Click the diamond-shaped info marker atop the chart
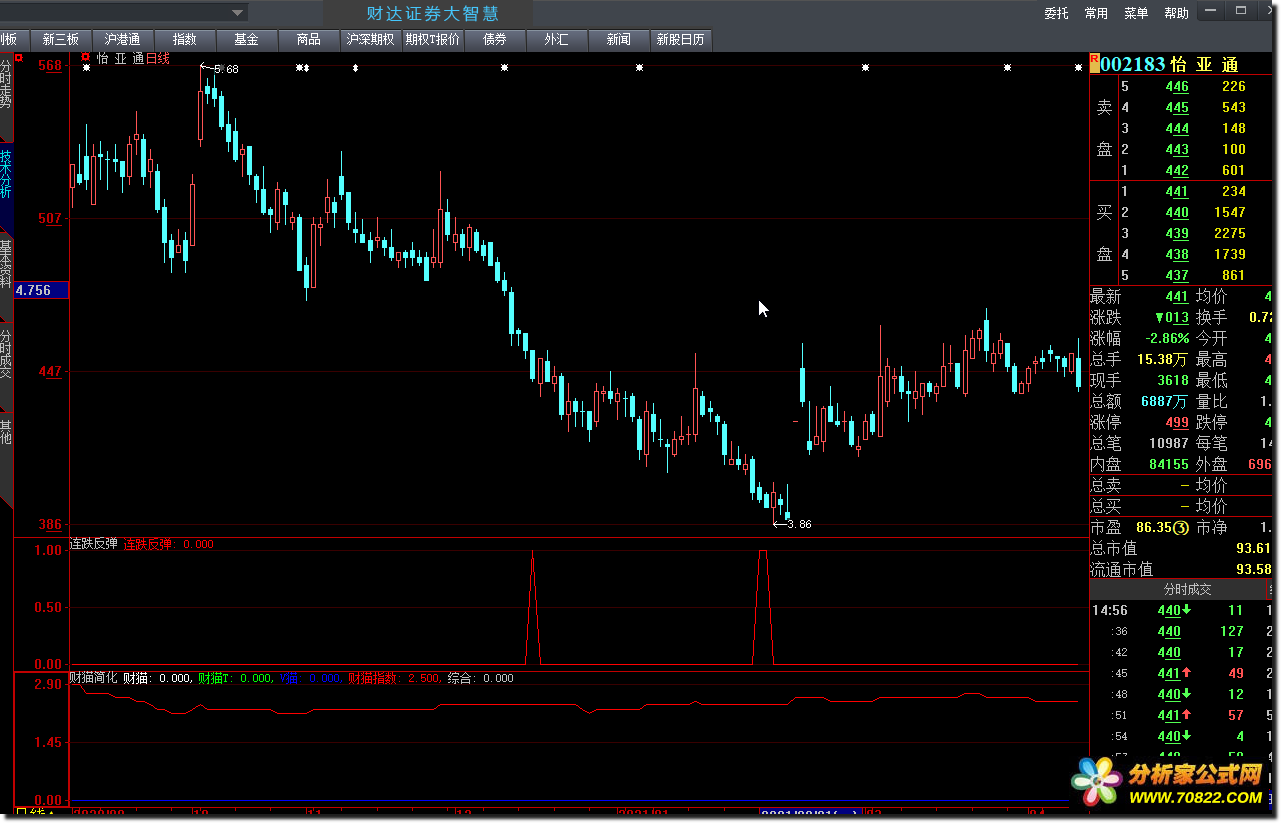This screenshot has height=823, width=1282. point(355,68)
